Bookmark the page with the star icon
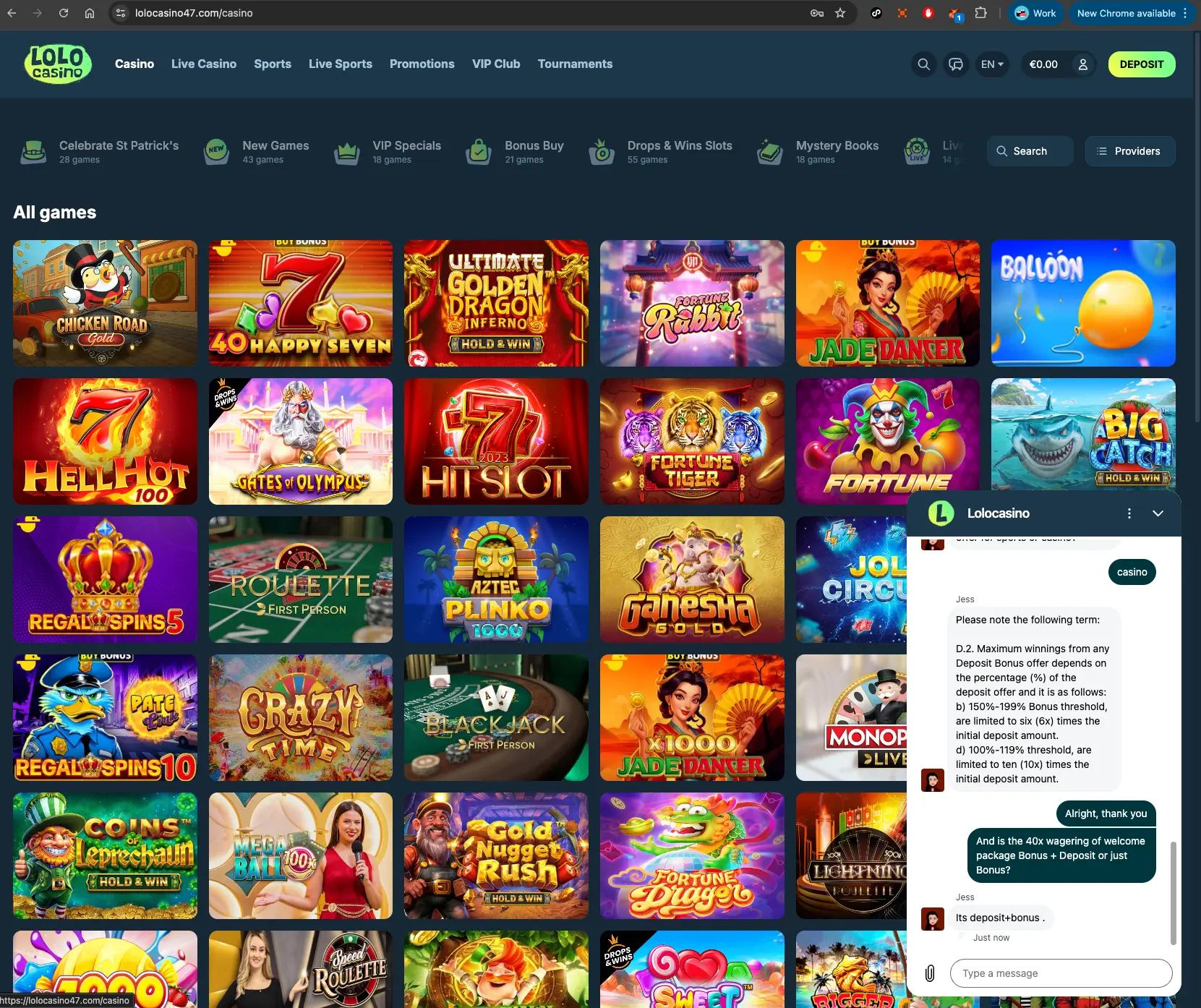 840,13
